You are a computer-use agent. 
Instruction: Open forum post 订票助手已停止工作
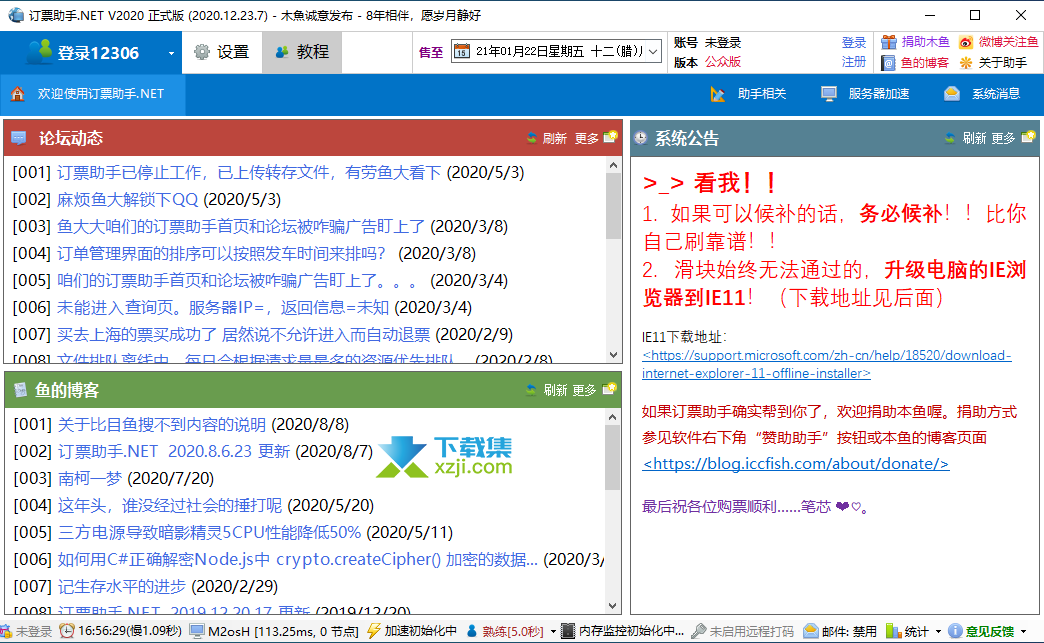[249, 172]
